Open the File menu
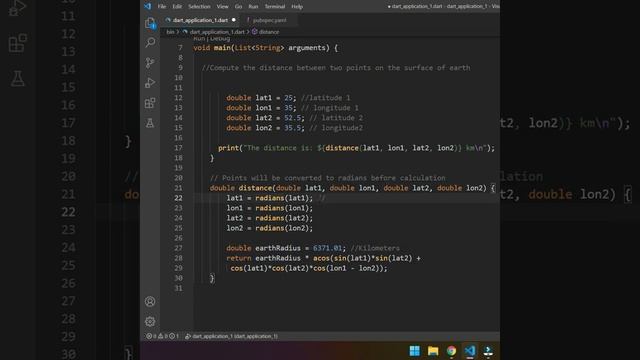This screenshot has width=640, height=360. pos(162,7)
